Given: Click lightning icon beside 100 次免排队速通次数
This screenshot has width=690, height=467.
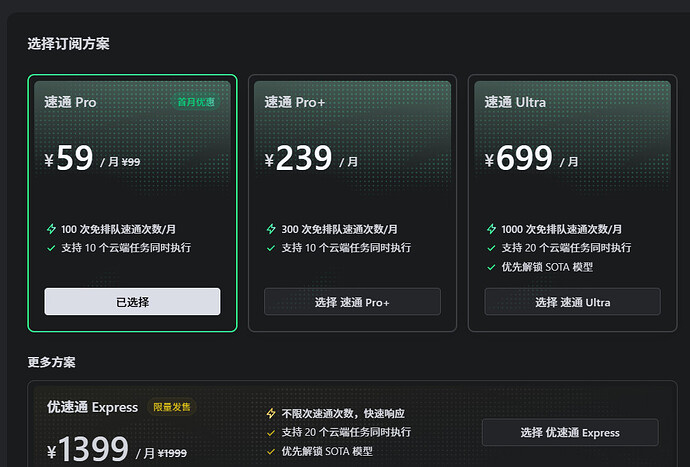Looking at the screenshot, I should point(51,229).
